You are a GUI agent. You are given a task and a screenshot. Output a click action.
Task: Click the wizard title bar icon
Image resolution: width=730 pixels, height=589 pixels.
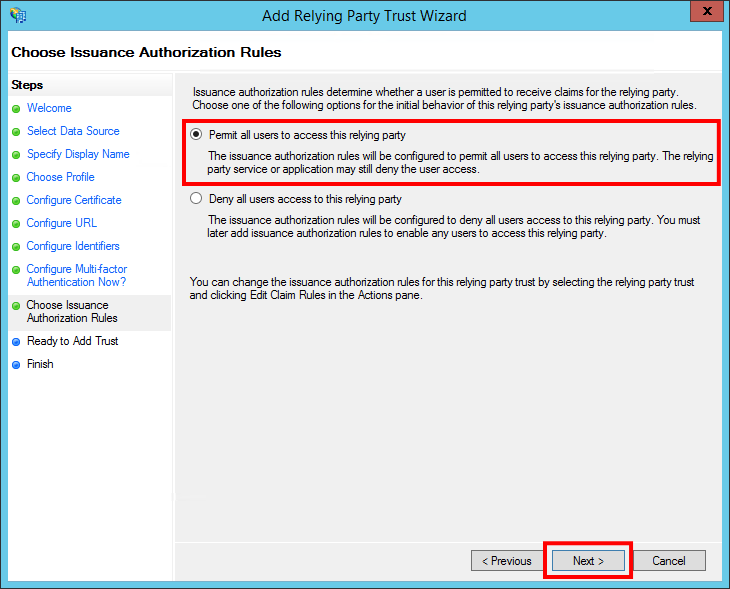(18, 15)
